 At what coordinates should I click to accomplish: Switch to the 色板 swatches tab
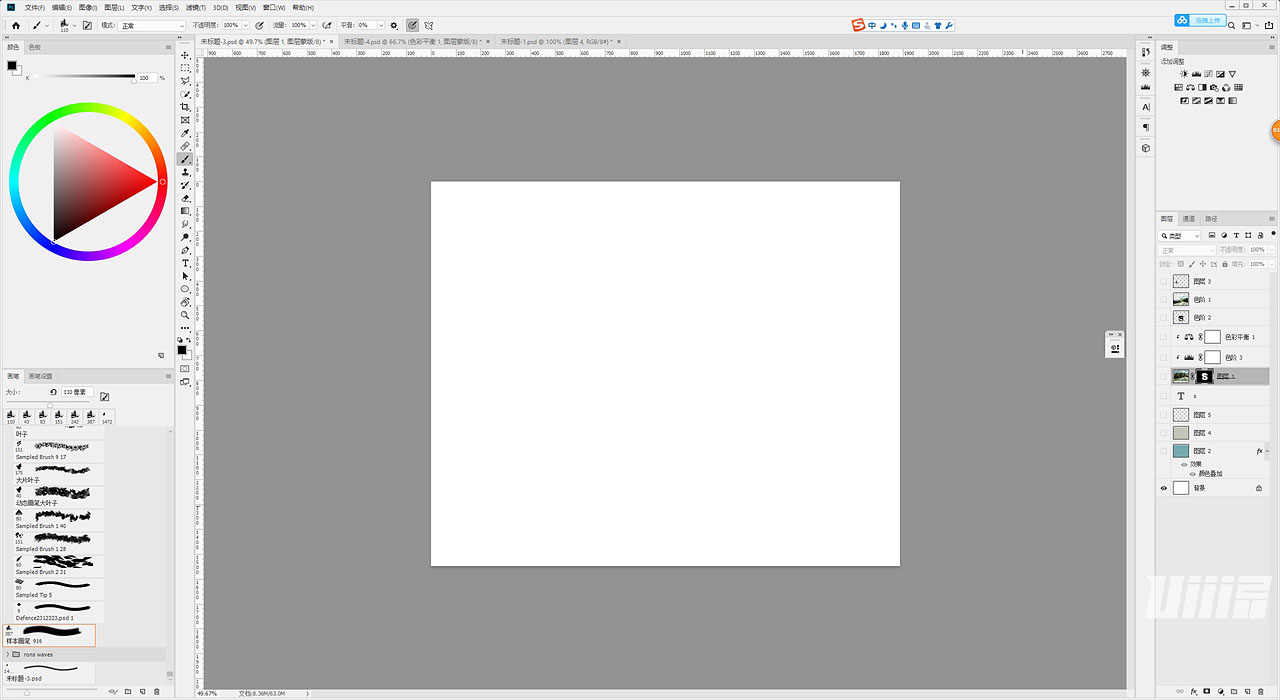[34, 47]
